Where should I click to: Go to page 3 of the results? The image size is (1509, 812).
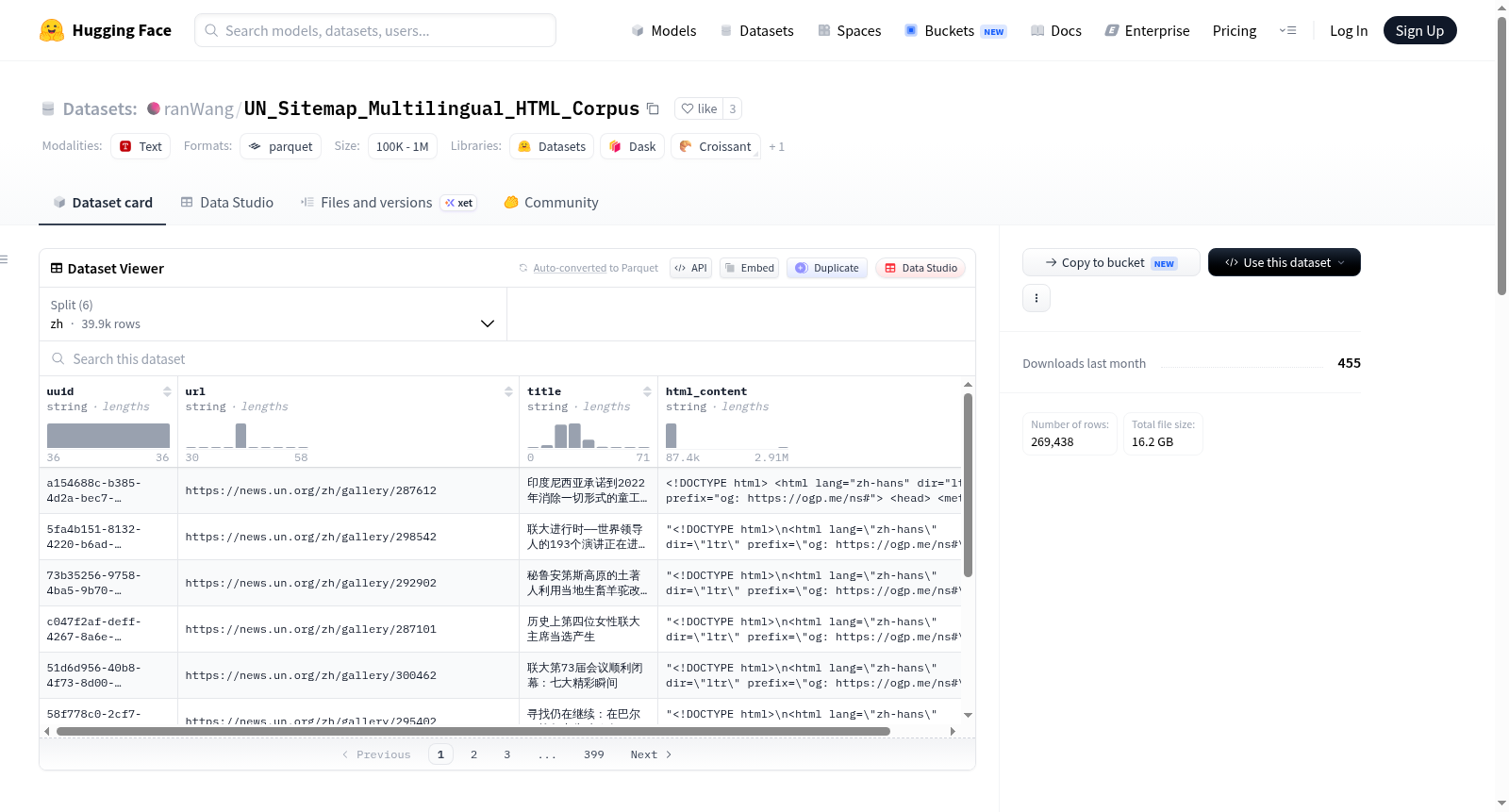pos(507,754)
